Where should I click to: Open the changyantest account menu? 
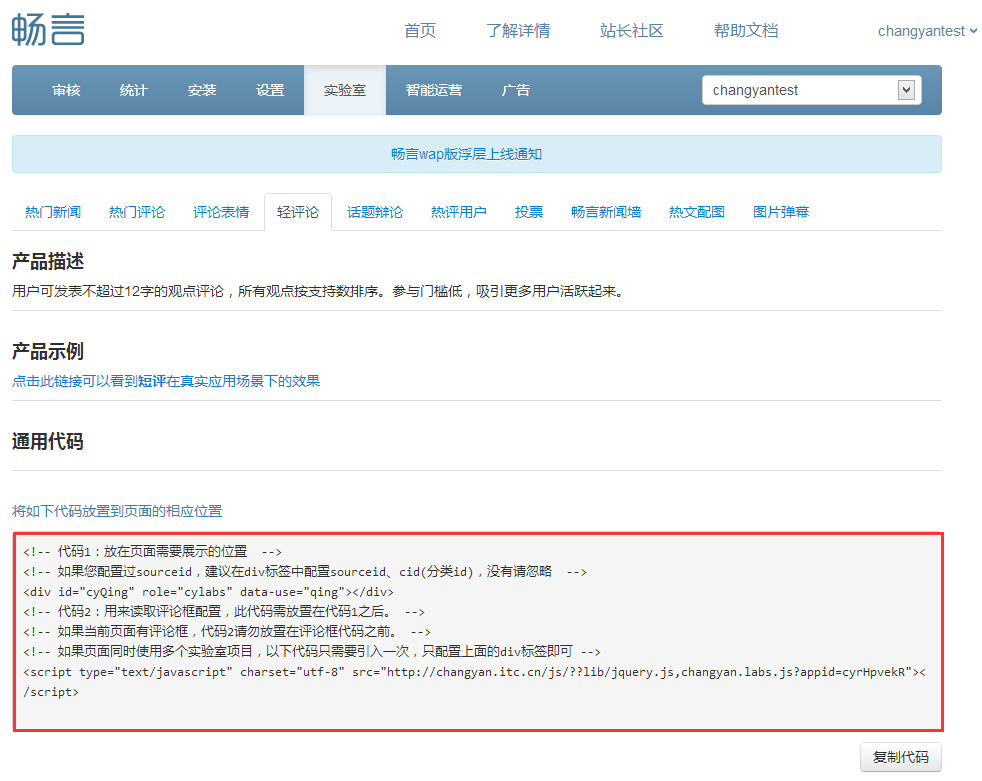coord(920,31)
